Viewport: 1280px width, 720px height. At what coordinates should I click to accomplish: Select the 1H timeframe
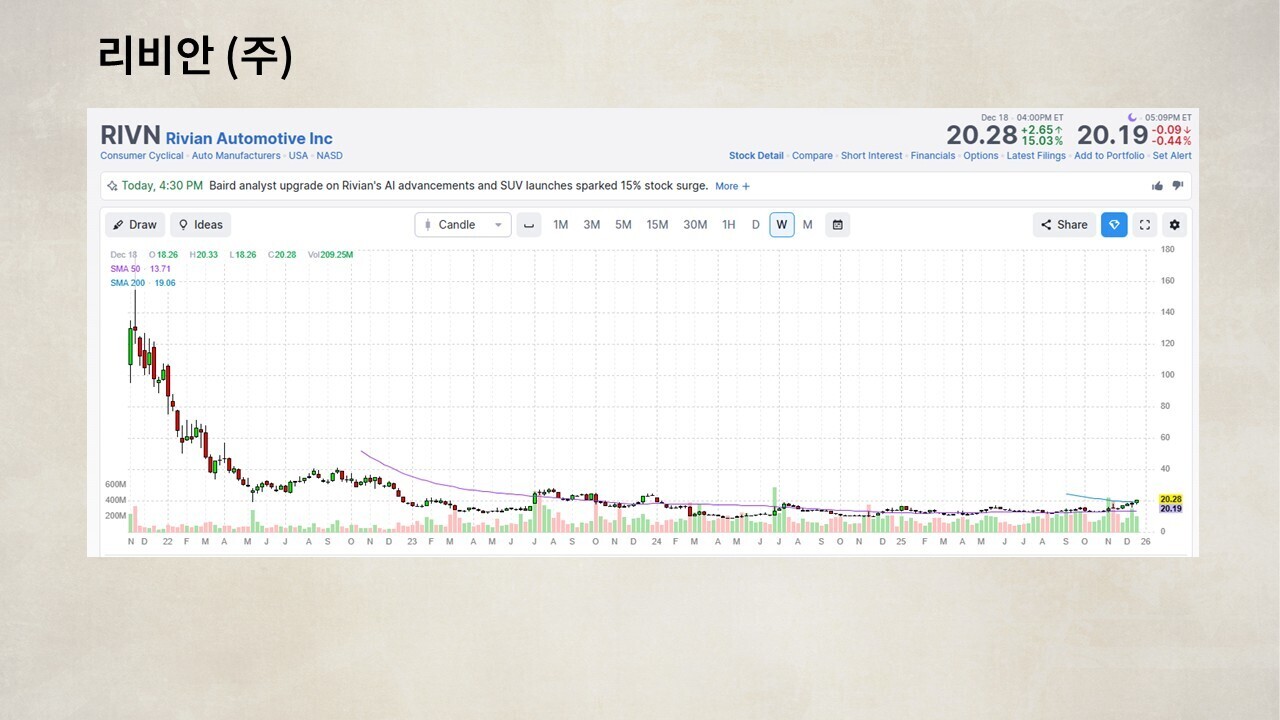tap(729, 225)
